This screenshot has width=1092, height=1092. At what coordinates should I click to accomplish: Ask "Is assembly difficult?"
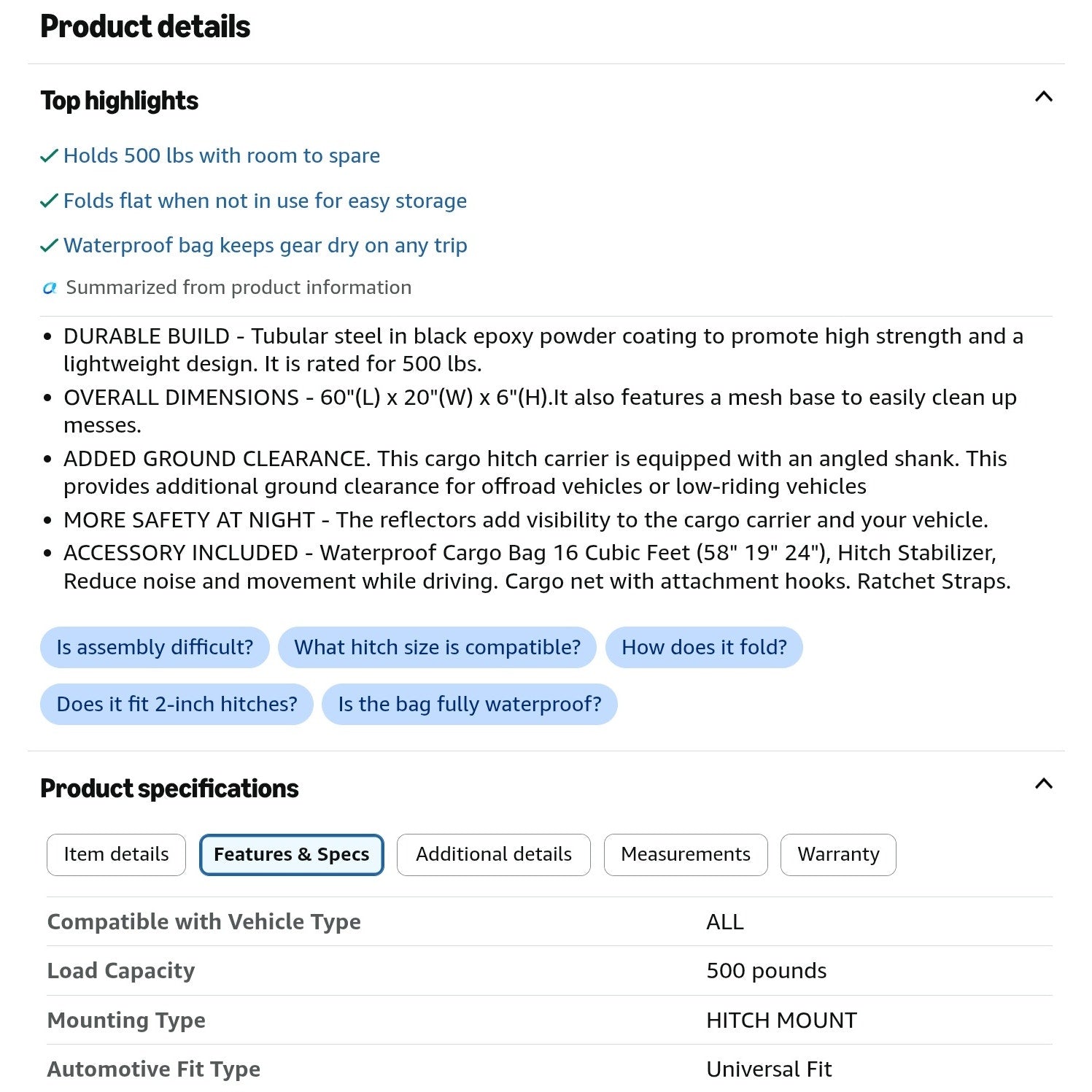(x=155, y=647)
